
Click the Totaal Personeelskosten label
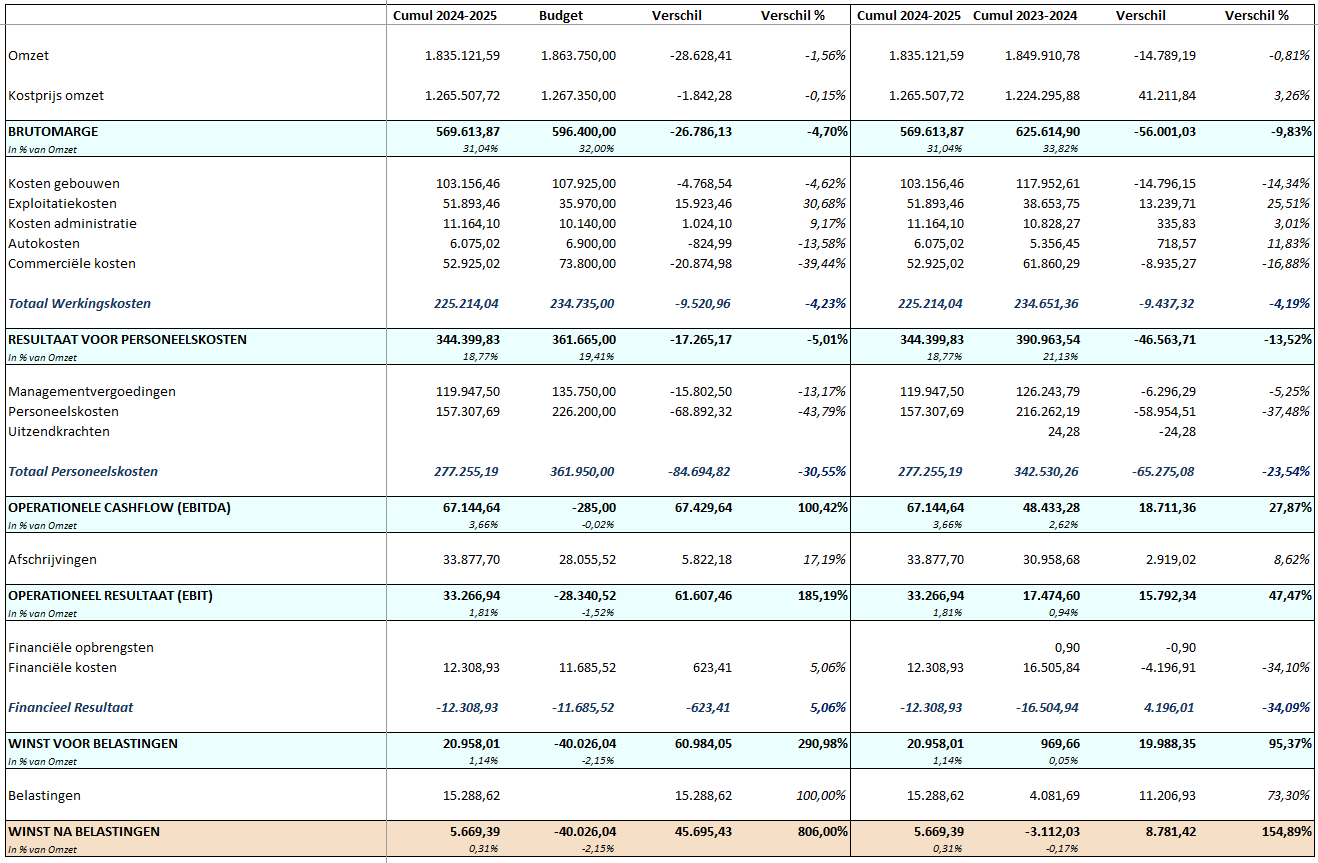click(83, 472)
